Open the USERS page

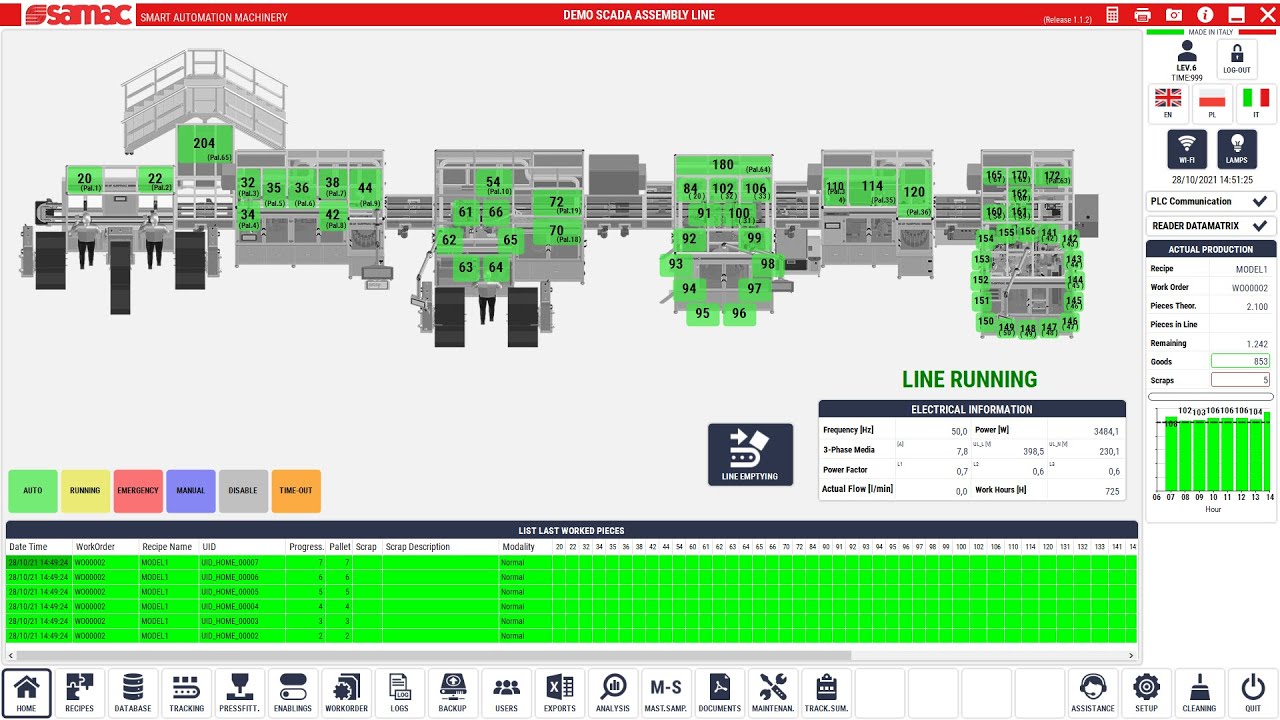506,693
